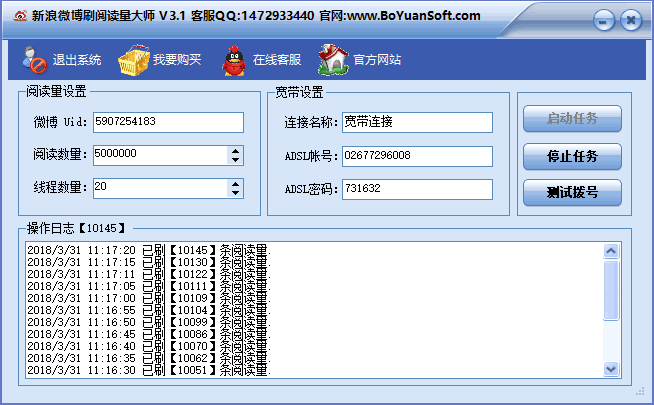Select log entry 11:17:11 已刷【10122】

click(x=149, y=274)
